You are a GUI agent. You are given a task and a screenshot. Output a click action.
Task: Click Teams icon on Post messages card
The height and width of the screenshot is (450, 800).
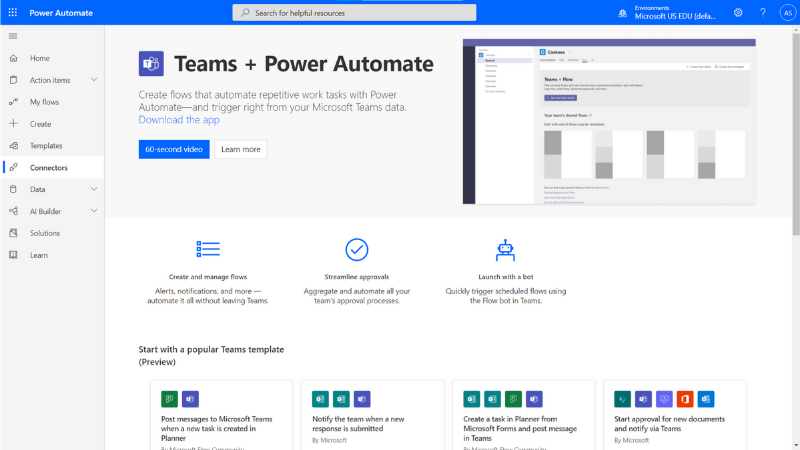click(x=190, y=399)
